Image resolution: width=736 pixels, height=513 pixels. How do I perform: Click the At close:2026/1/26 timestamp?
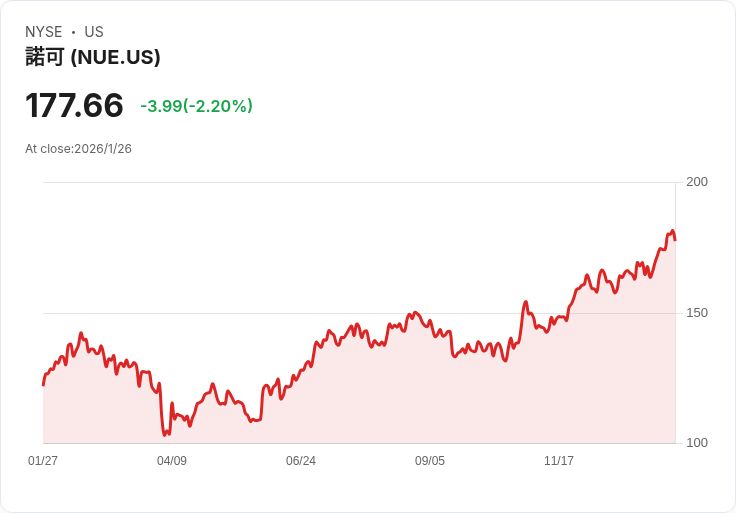(x=78, y=149)
